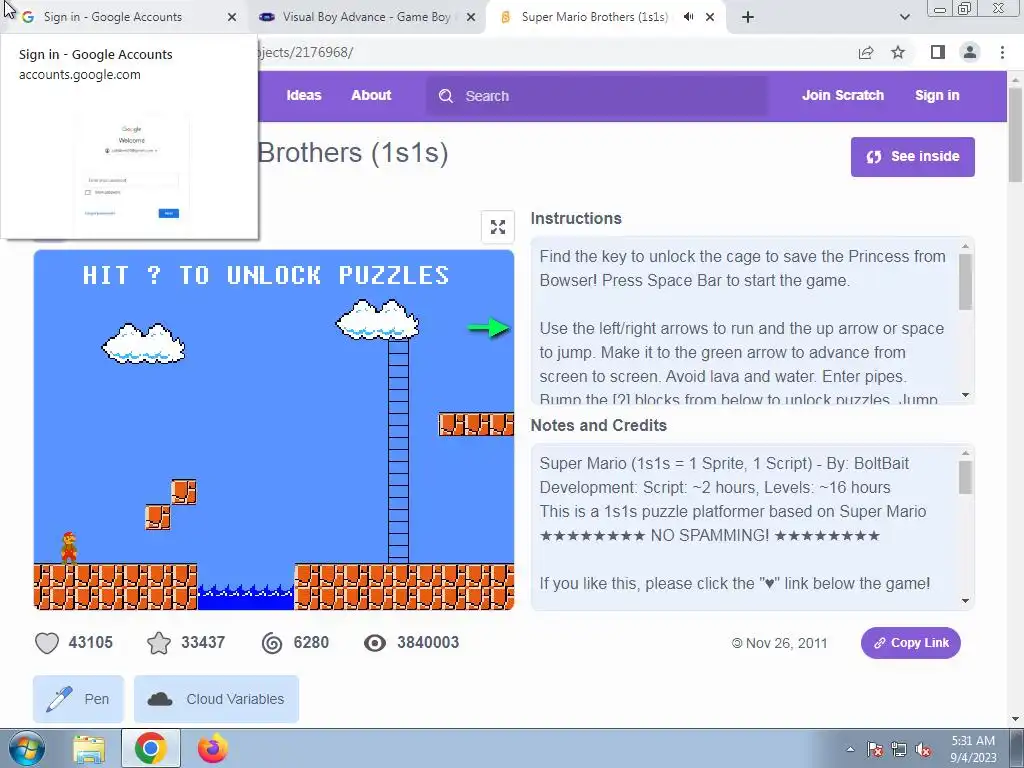Open a new browser tab

748,17
